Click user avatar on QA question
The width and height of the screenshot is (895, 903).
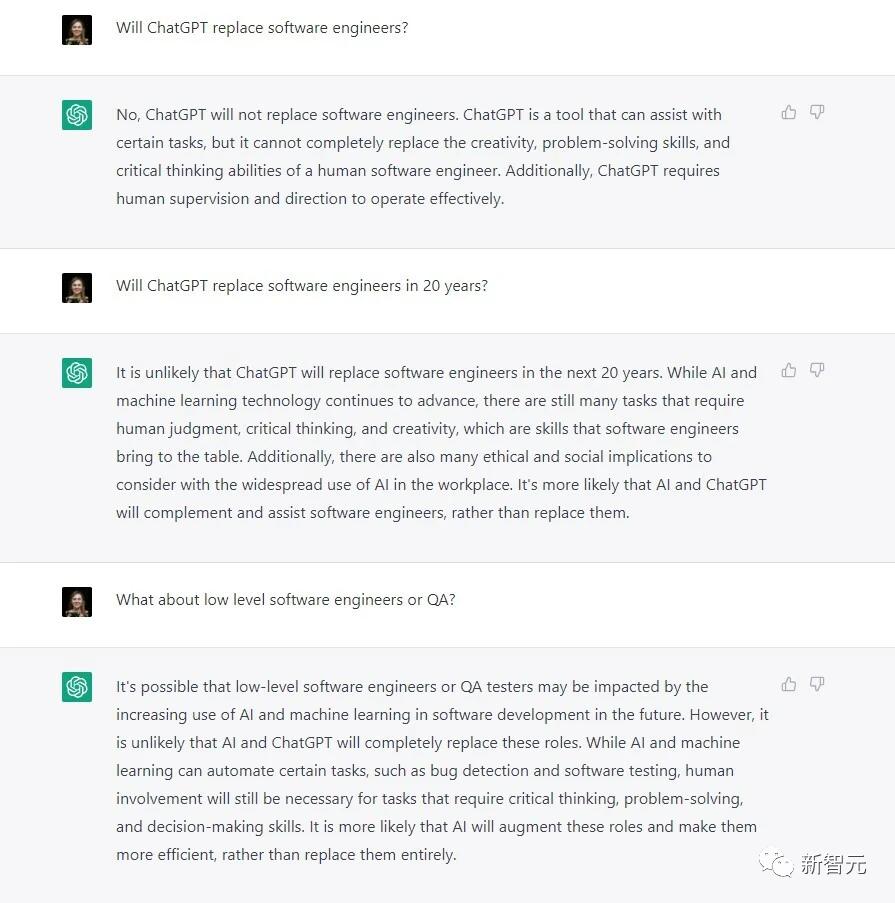pyautogui.click(x=77, y=602)
